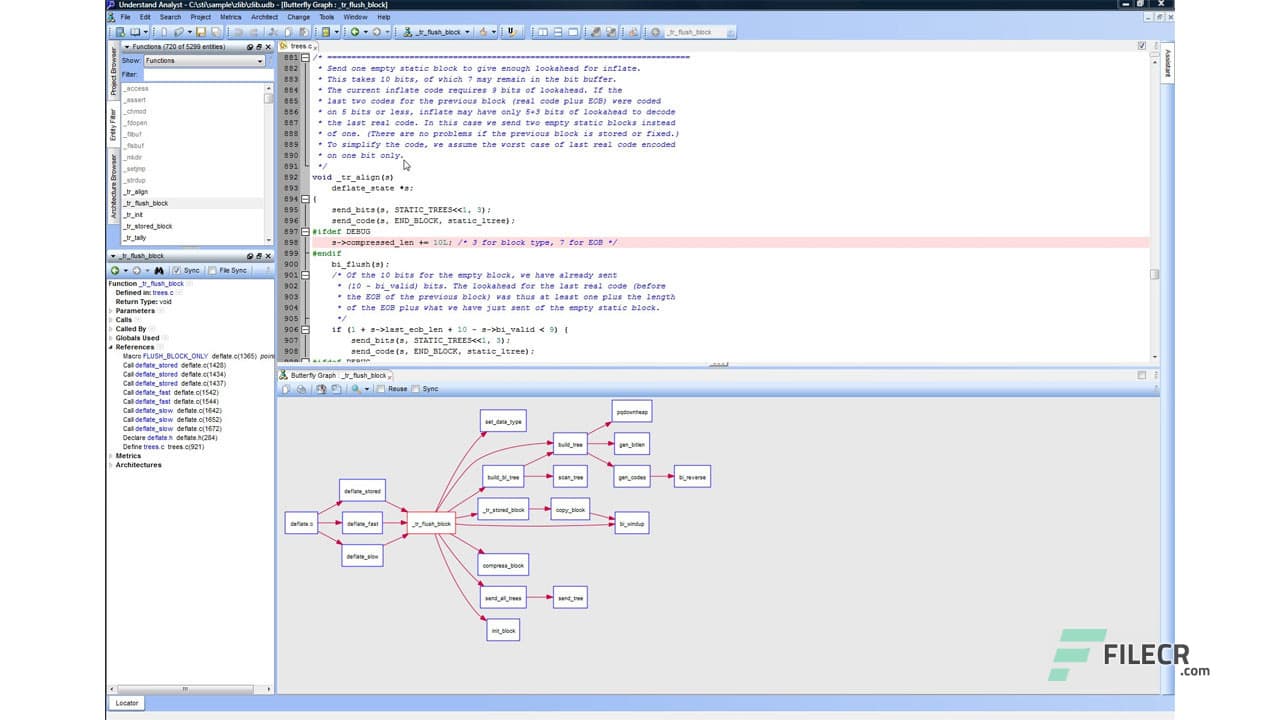Click the binoculars search icon in info browser

click(158, 270)
